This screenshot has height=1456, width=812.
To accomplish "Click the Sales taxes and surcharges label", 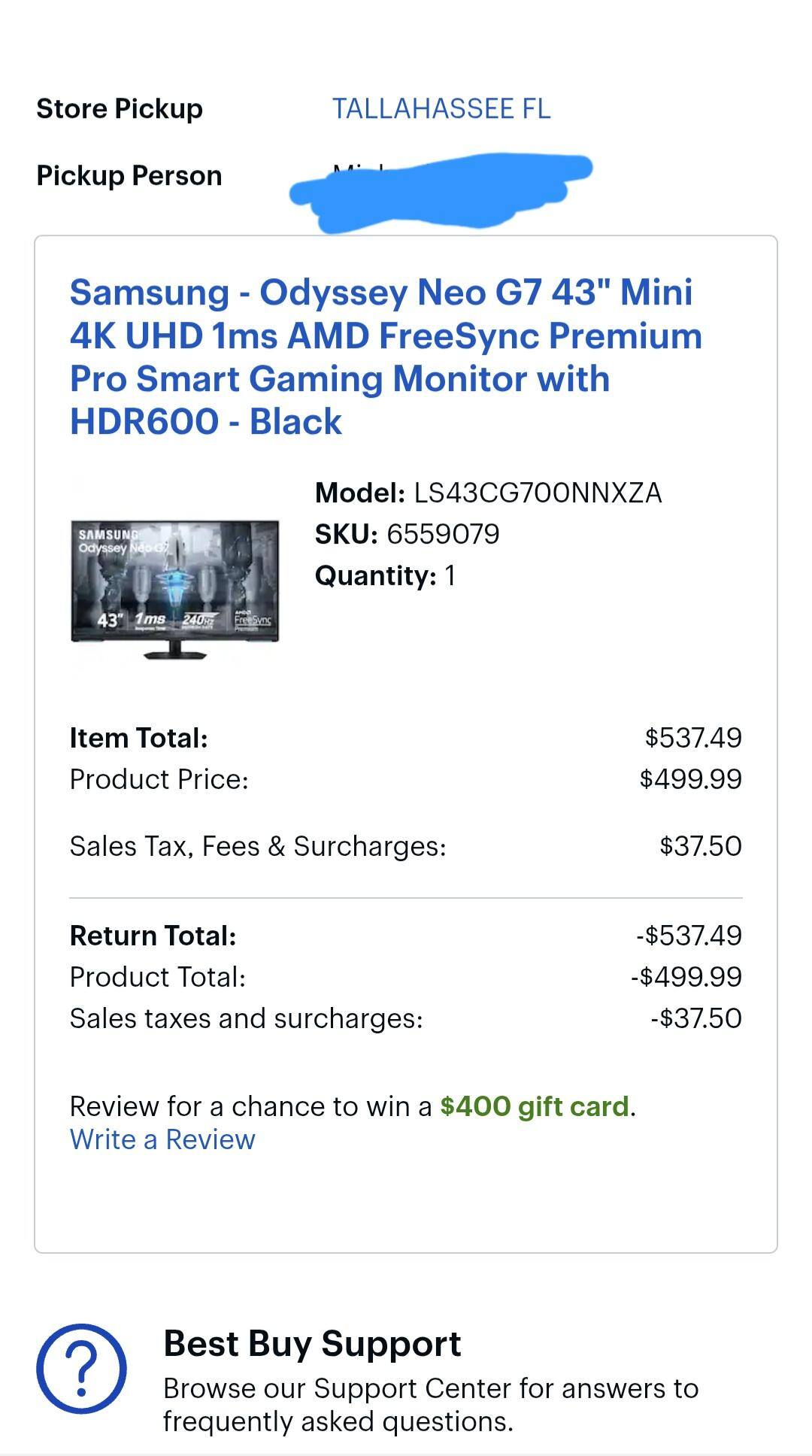I will 247,1018.
